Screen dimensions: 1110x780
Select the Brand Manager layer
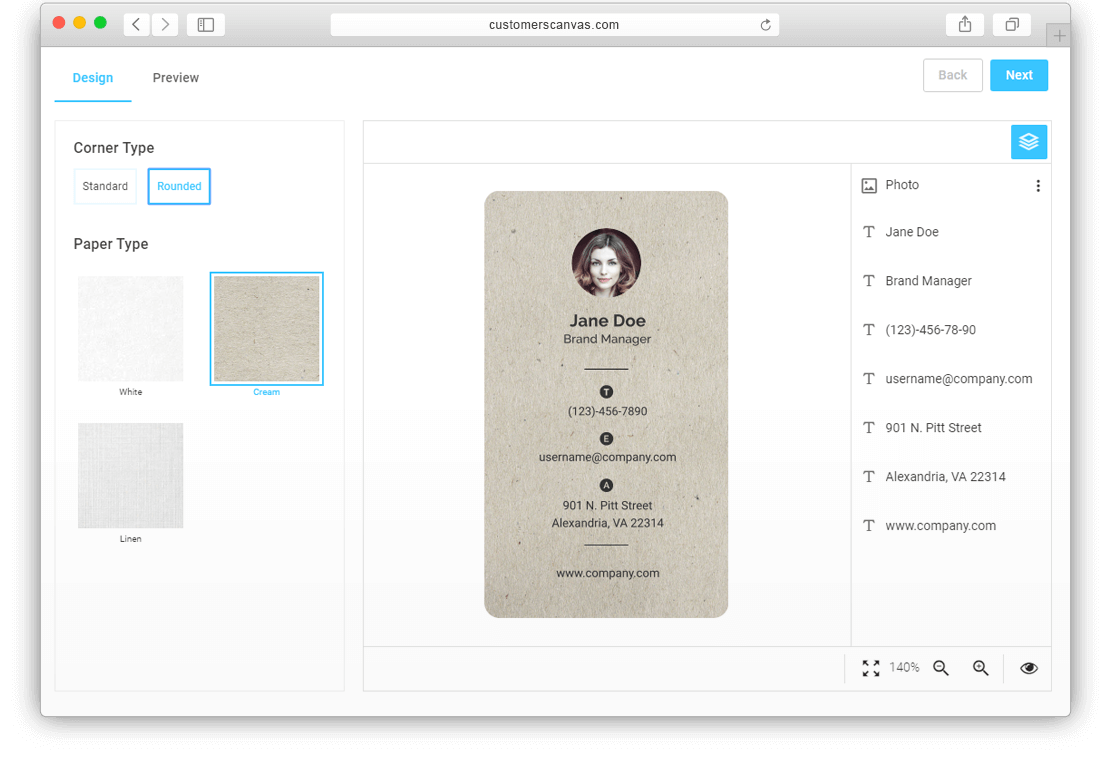coord(951,281)
